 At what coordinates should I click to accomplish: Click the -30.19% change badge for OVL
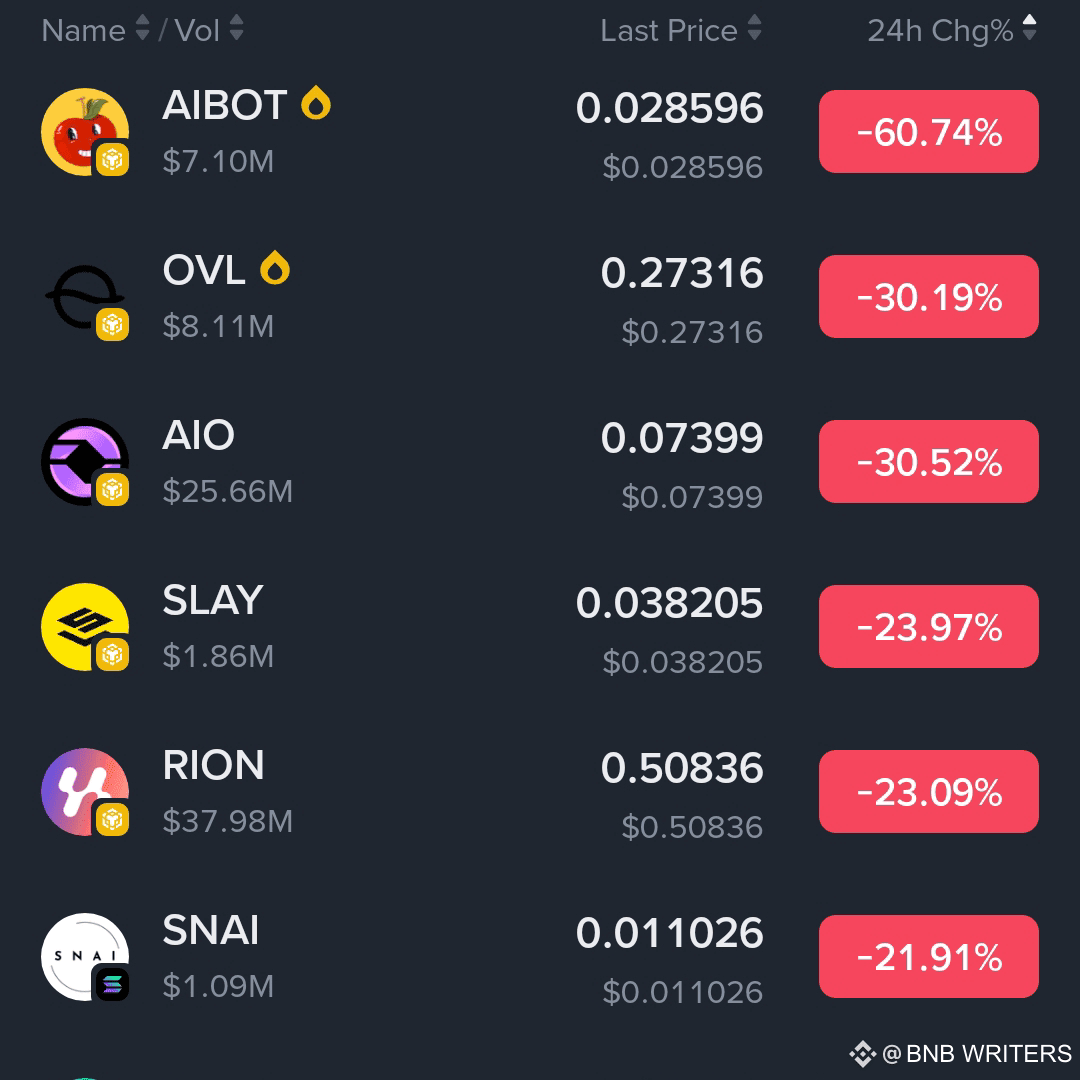[x=928, y=296]
